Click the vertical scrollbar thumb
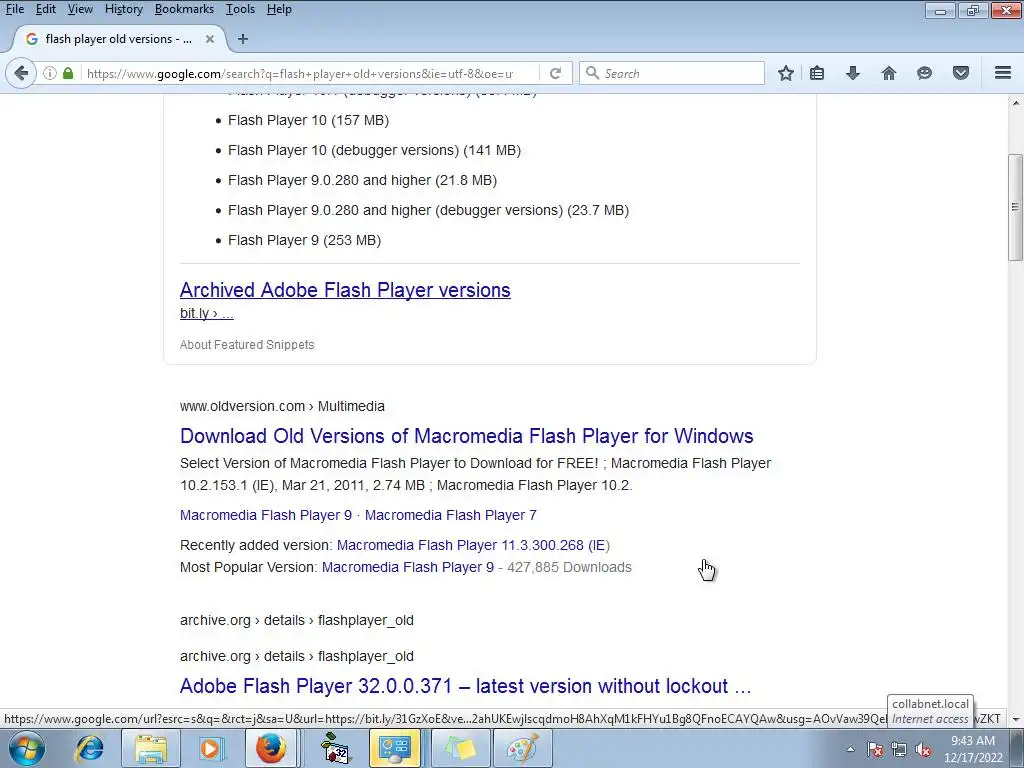1024x768 pixels. (x=1016, y=208)
